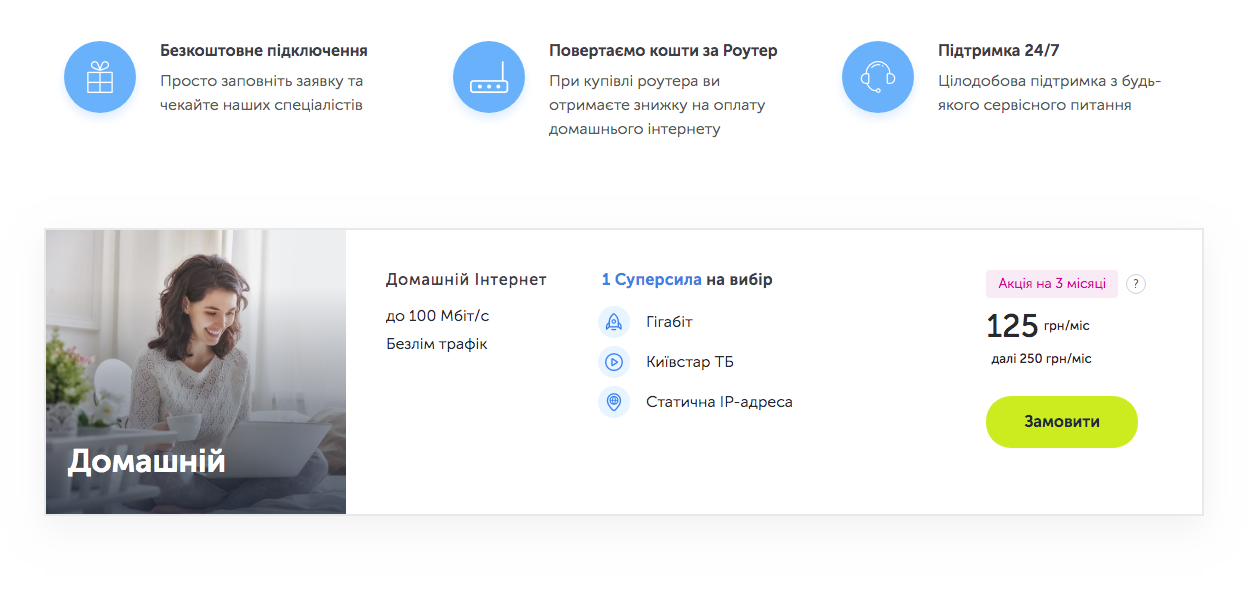Click the Домашній Інтернет title

(466, 280)
